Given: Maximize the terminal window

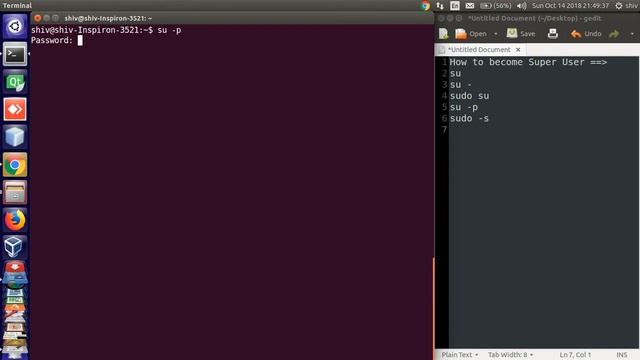Looking at the screenshot, I should [x=56, y=18].
